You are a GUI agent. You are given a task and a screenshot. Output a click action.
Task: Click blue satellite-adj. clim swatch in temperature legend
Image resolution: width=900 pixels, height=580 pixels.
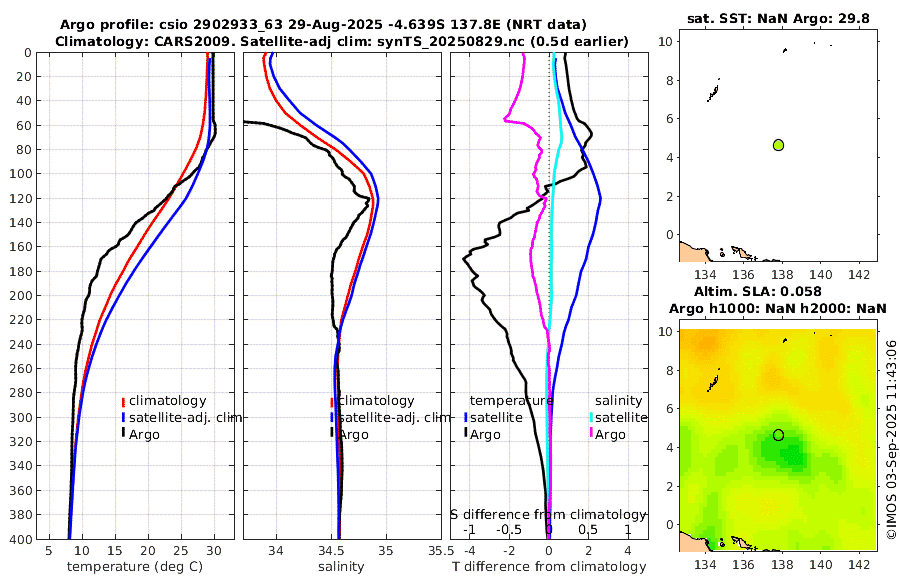pos(123,417)
